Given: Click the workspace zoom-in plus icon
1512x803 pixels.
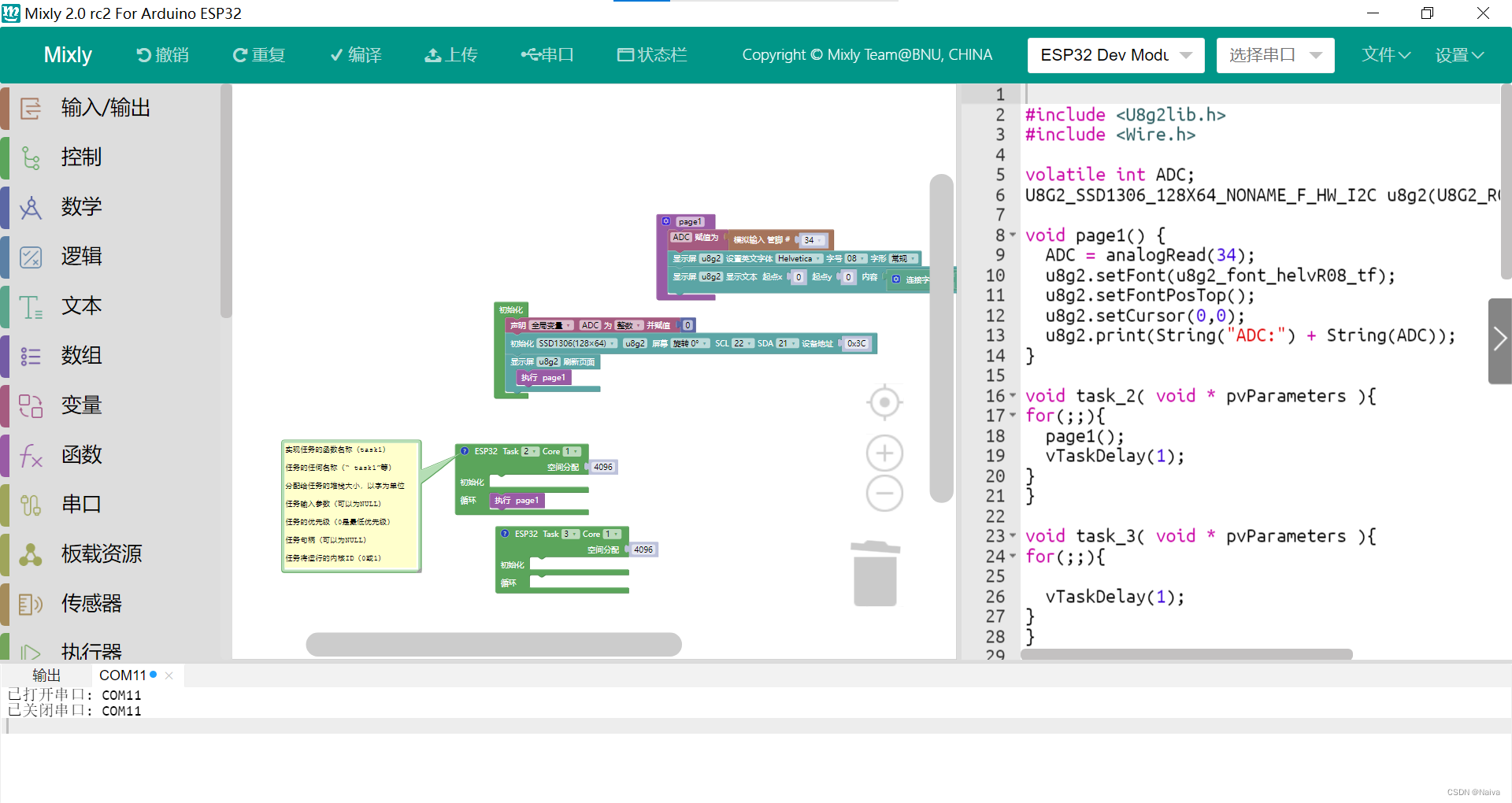Looking at the screenshot, I should pos(884,453).
